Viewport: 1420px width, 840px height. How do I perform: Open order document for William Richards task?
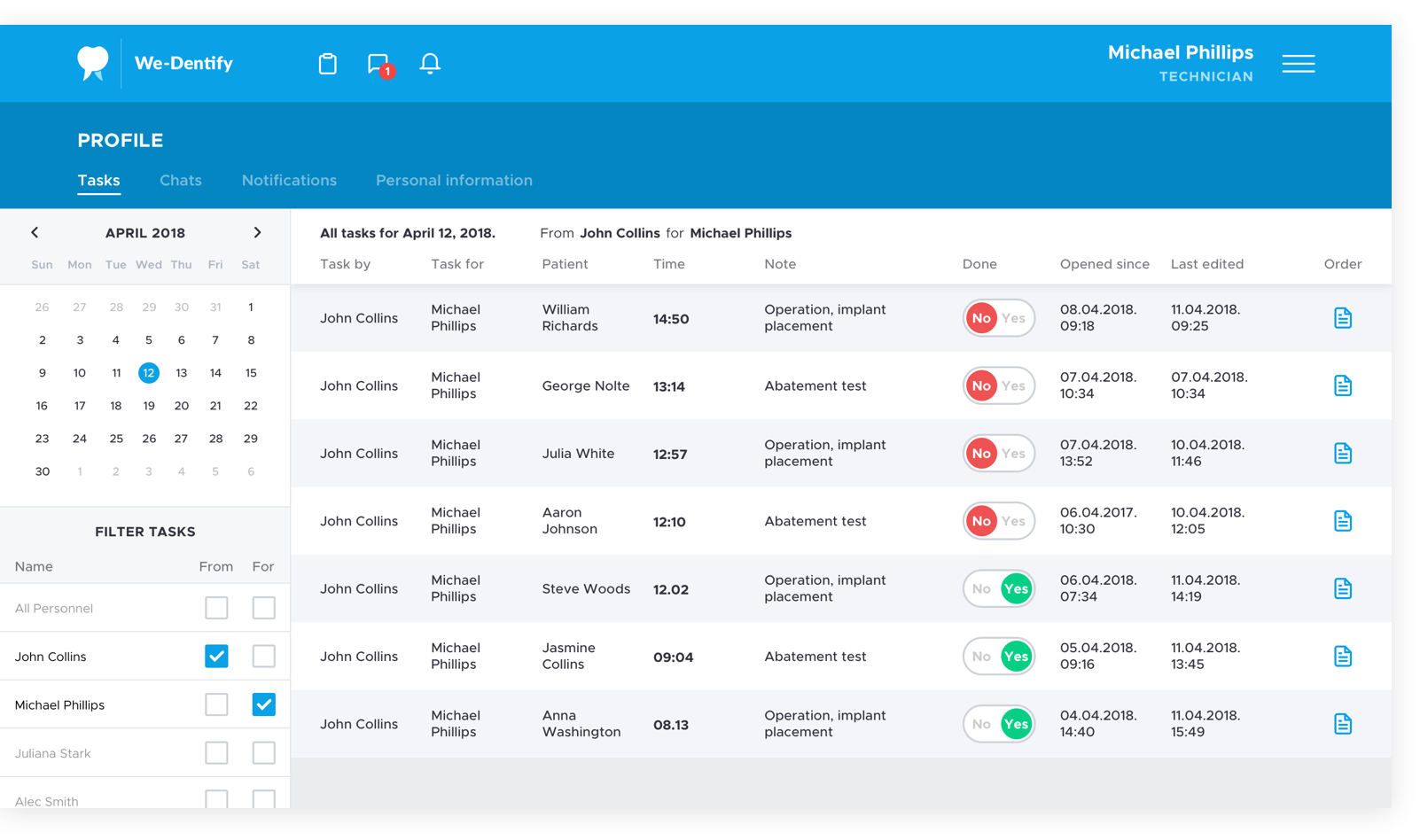click(1343, 318)
